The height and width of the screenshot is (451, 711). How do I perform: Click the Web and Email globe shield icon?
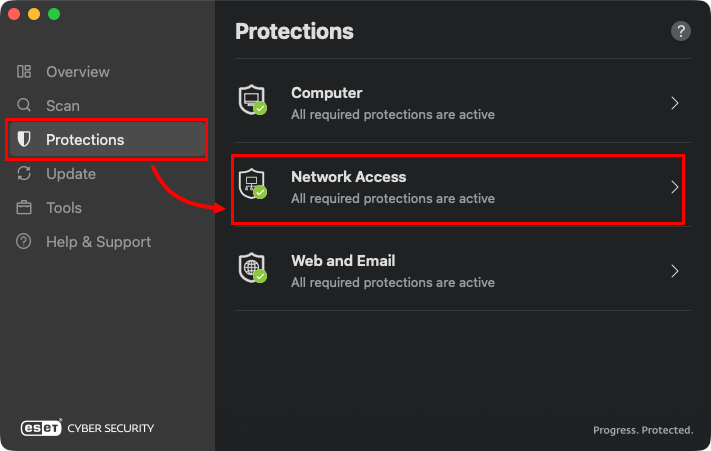coord(252,269)
